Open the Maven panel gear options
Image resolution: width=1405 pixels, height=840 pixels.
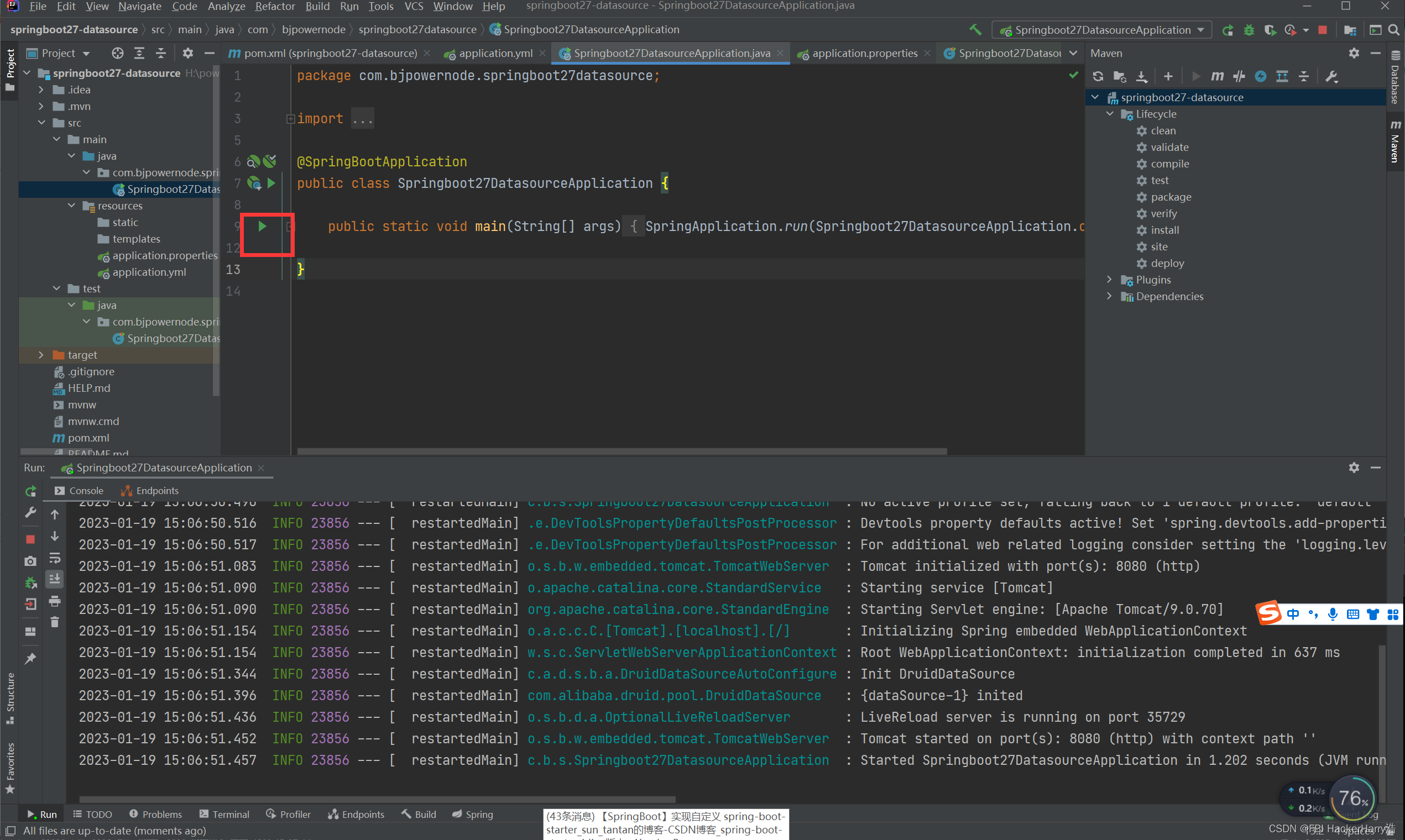[x=1354, y=53]
